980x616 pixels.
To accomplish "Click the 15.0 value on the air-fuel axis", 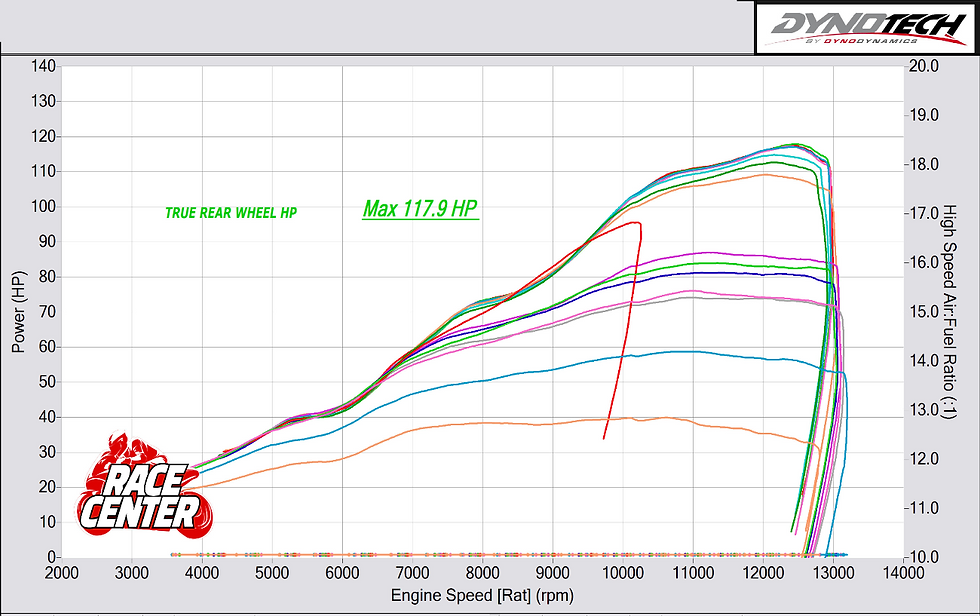I will click(x=924, y=312).
